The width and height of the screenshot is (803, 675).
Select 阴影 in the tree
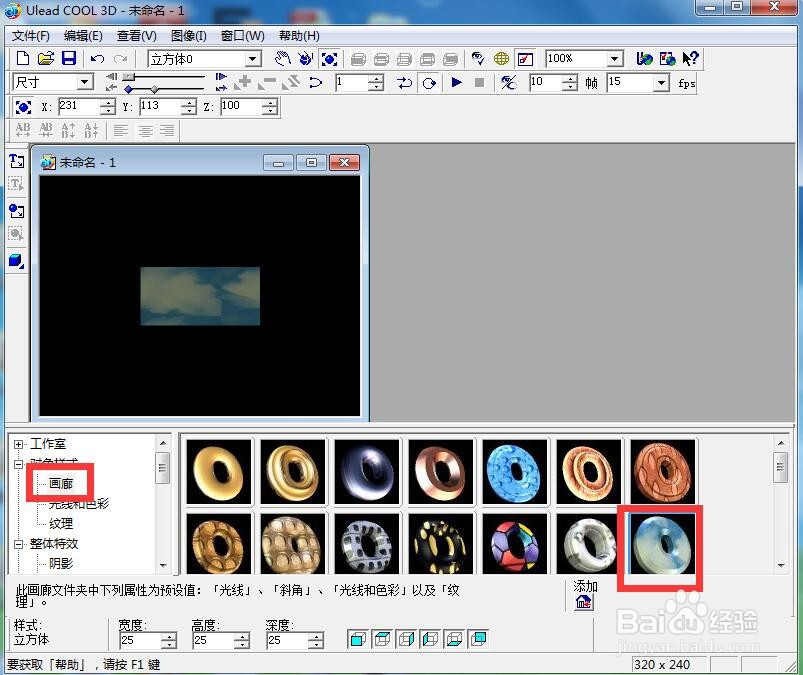click(61, 563)
